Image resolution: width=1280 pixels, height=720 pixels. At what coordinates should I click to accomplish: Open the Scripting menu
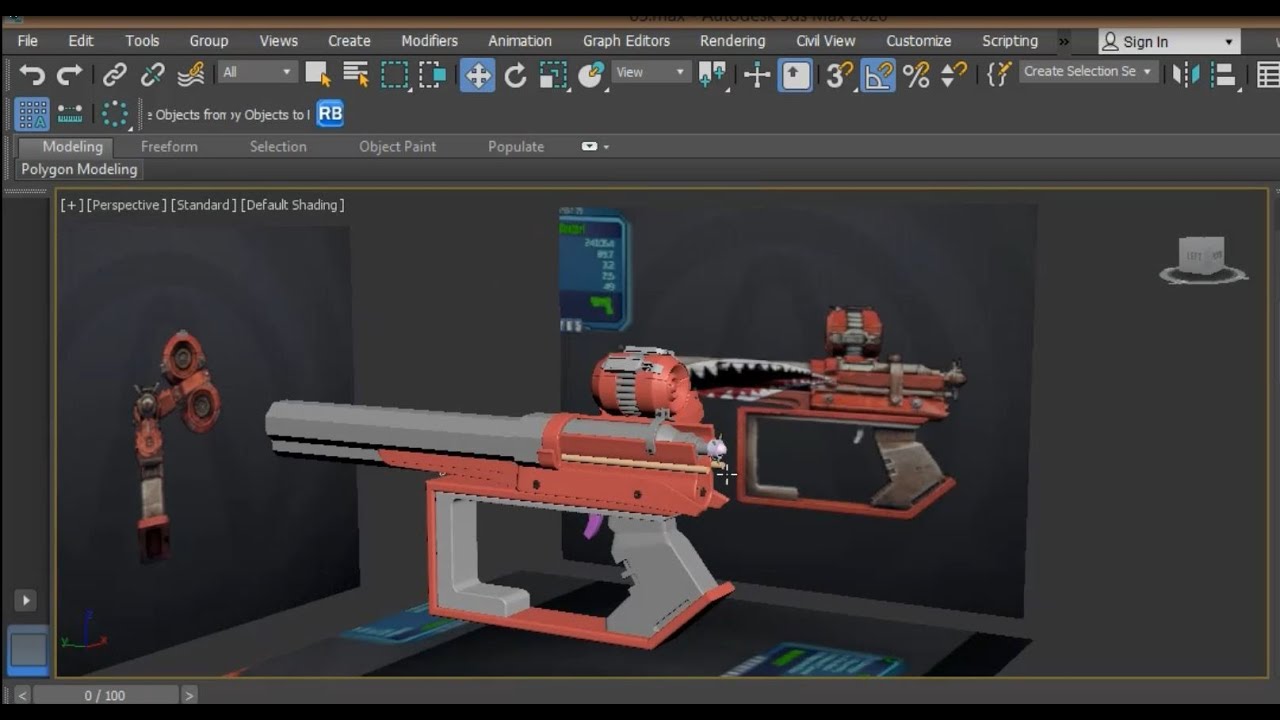tap(1010, 41)
